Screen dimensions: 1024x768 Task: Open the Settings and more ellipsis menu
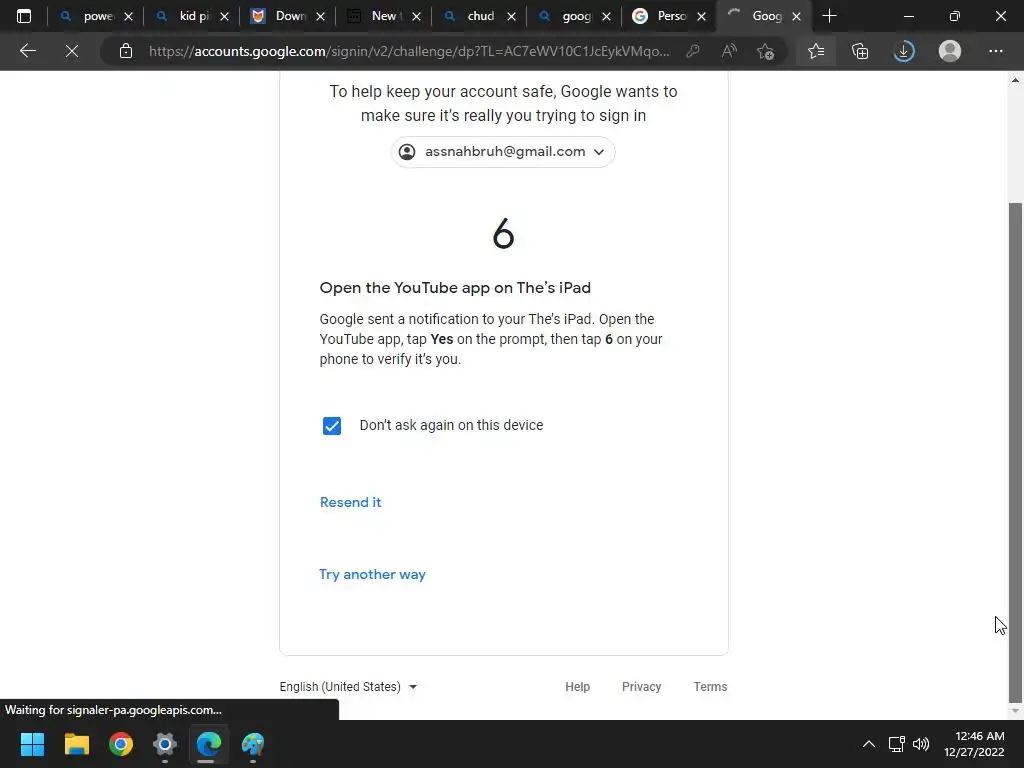pyautogui.click(x=995, y=51)
